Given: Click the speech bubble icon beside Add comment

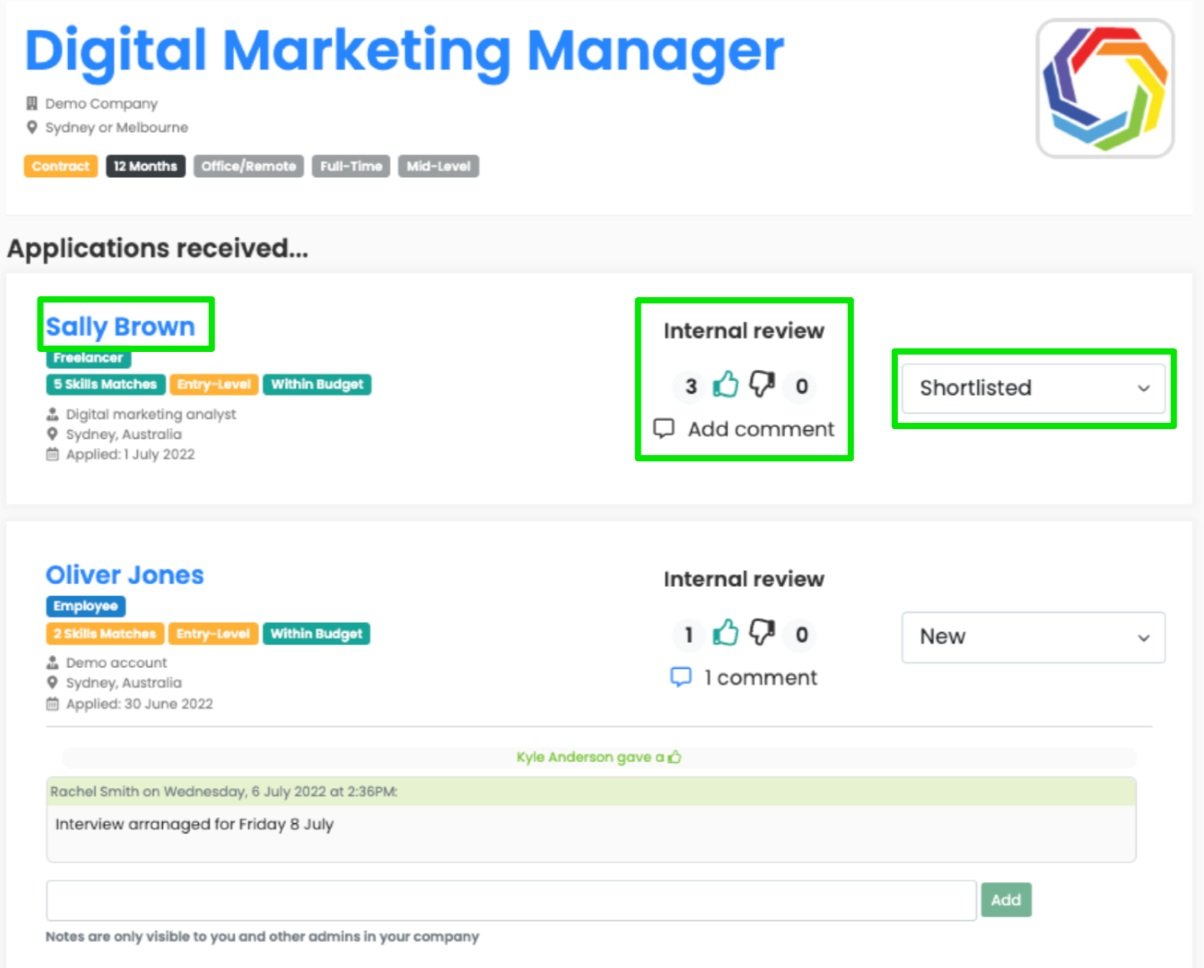Looking at the screenshot, I should (663, 429).
